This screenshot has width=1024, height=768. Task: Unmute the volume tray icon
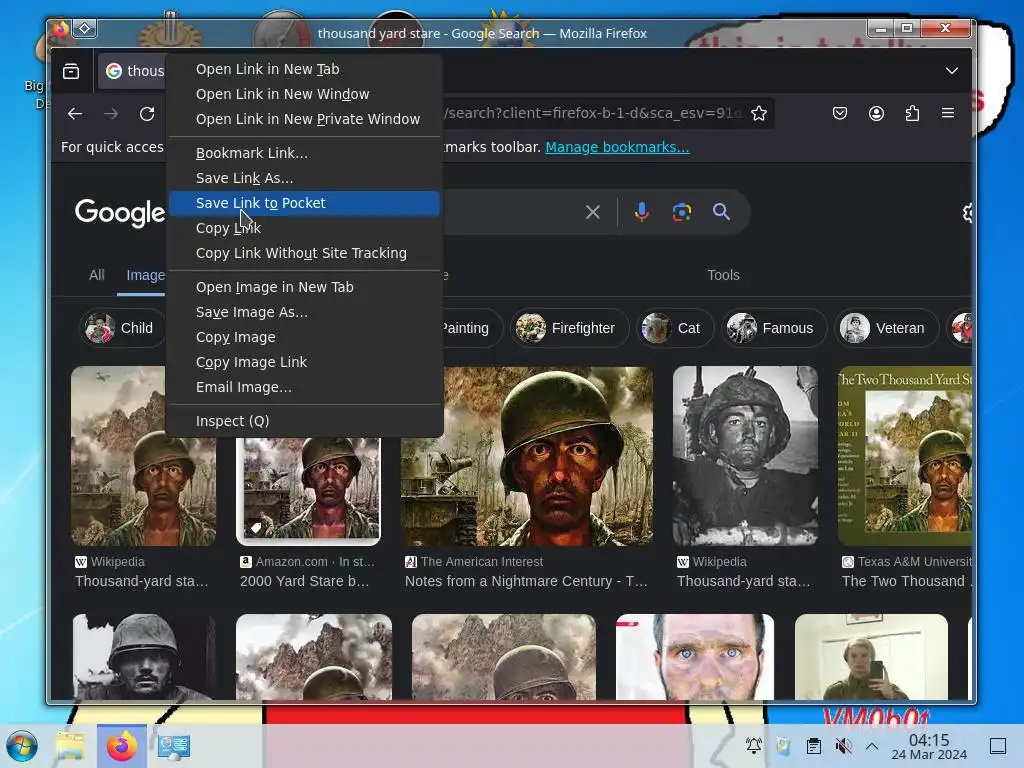844,746
